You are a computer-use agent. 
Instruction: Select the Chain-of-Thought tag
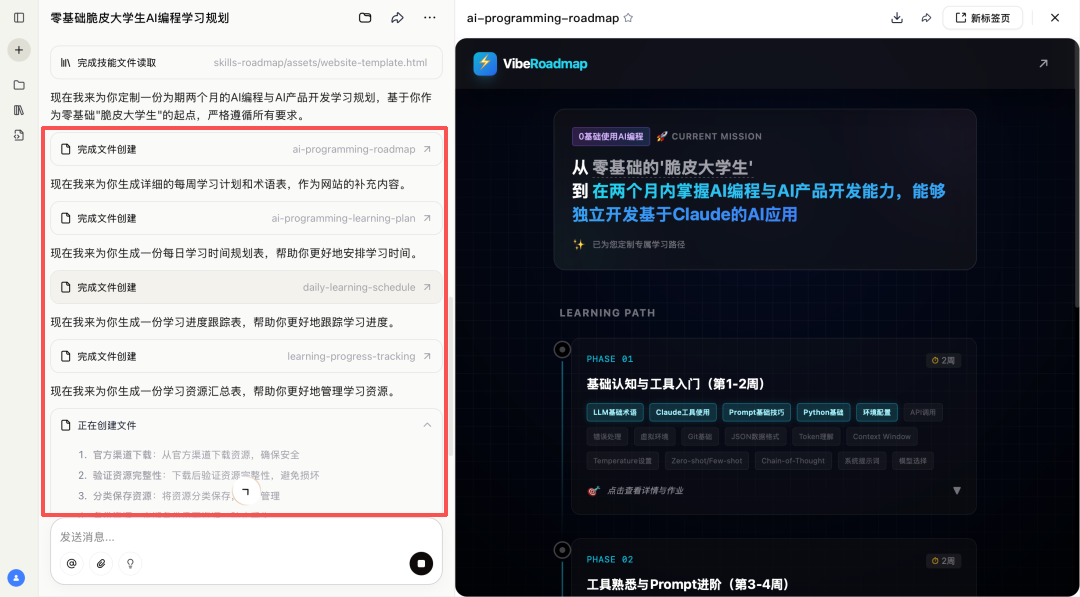(x=793, y=461)
